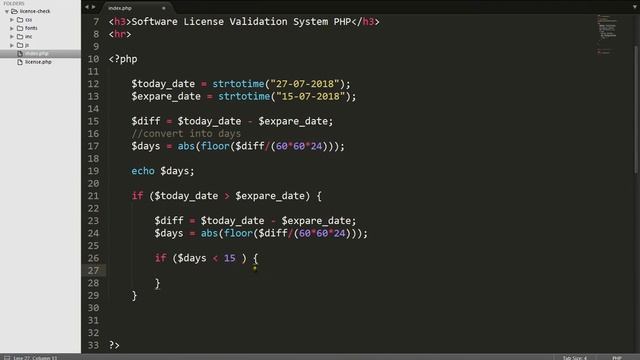
Task: Expand the fonts folder arrow
Action: (x=12, y=28)
